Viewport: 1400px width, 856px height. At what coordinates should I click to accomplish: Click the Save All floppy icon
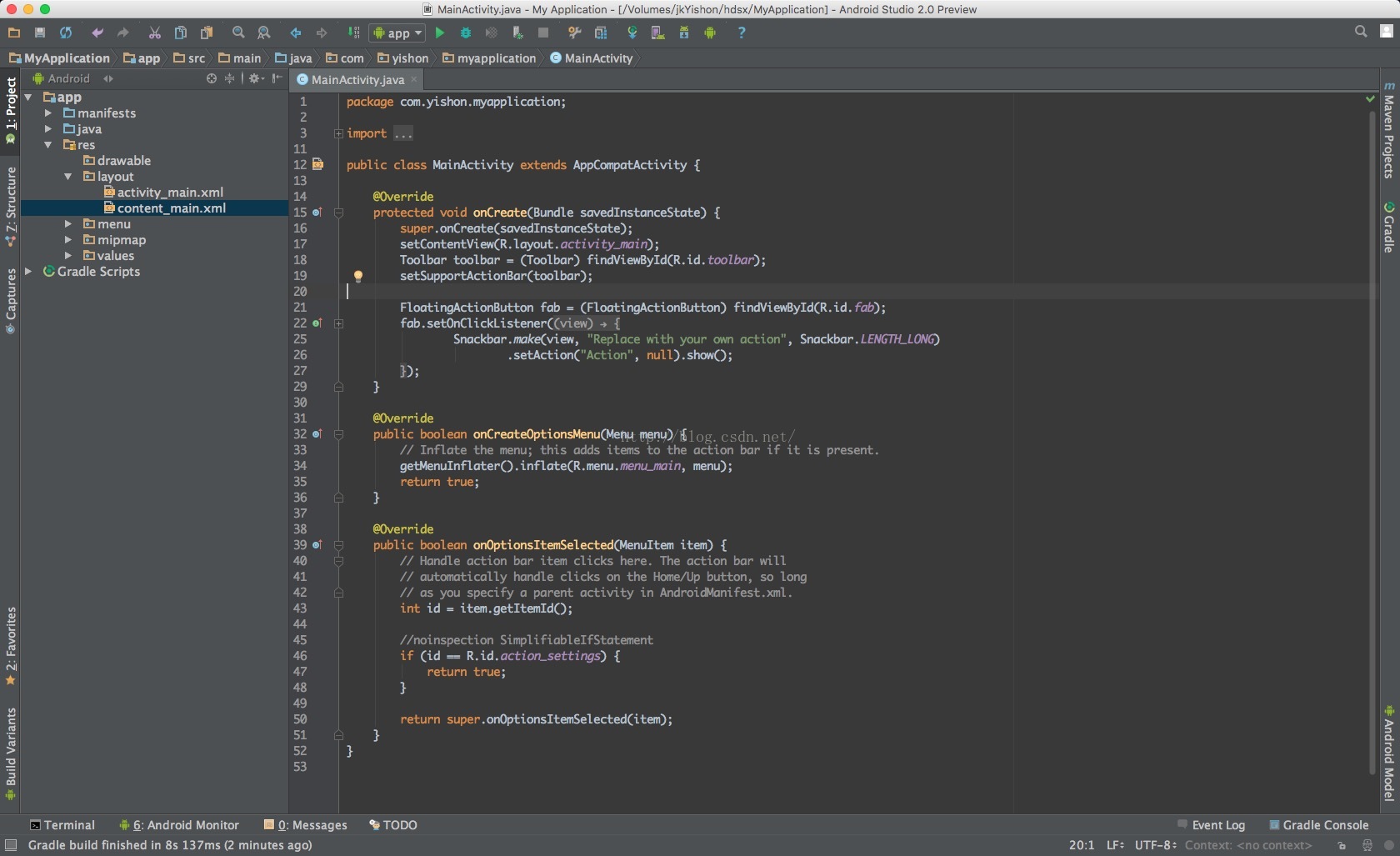39,33
